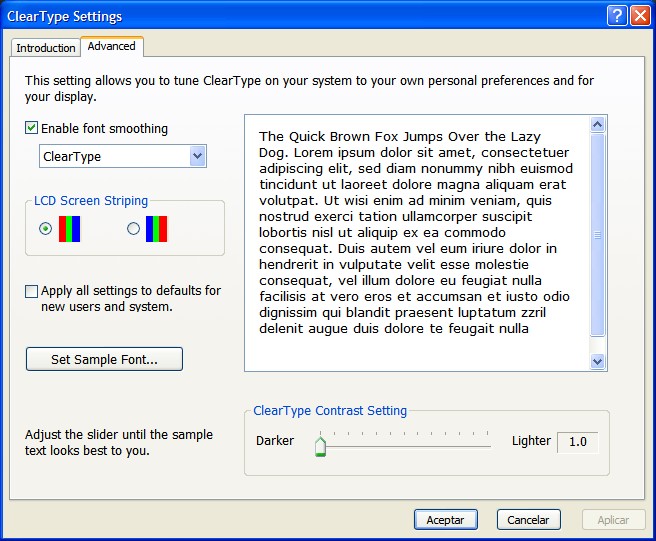Screen dimensions: 656x541
Task: Click the sample text scroll down arrow
Action: pyautogui.click(x=597, y=361)
